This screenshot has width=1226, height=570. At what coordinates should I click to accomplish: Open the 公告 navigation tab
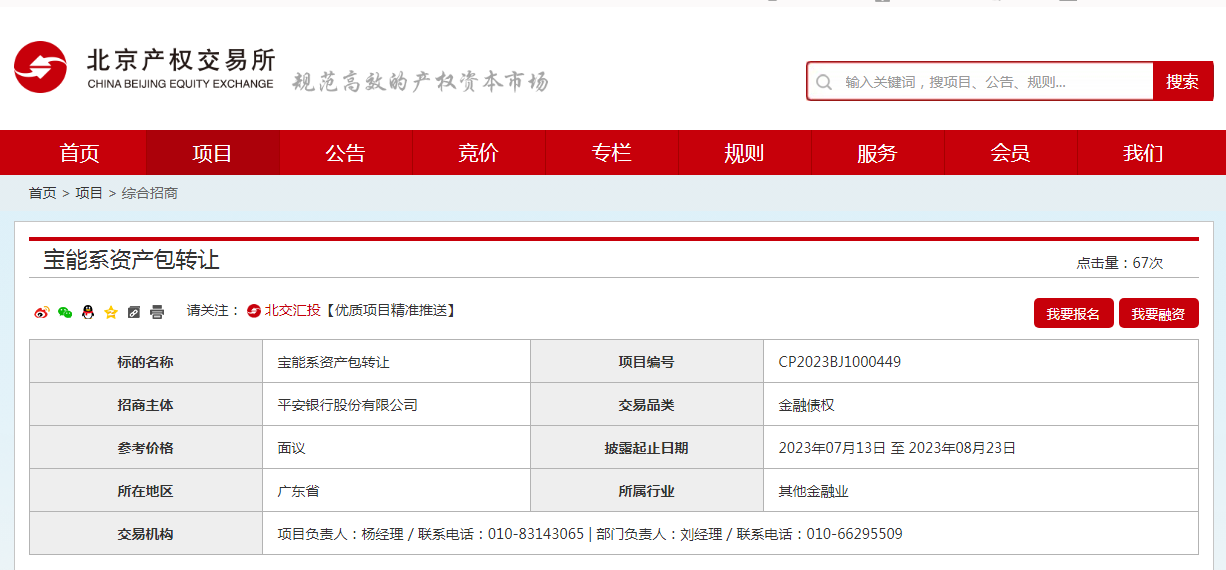[x=346, y=153]
